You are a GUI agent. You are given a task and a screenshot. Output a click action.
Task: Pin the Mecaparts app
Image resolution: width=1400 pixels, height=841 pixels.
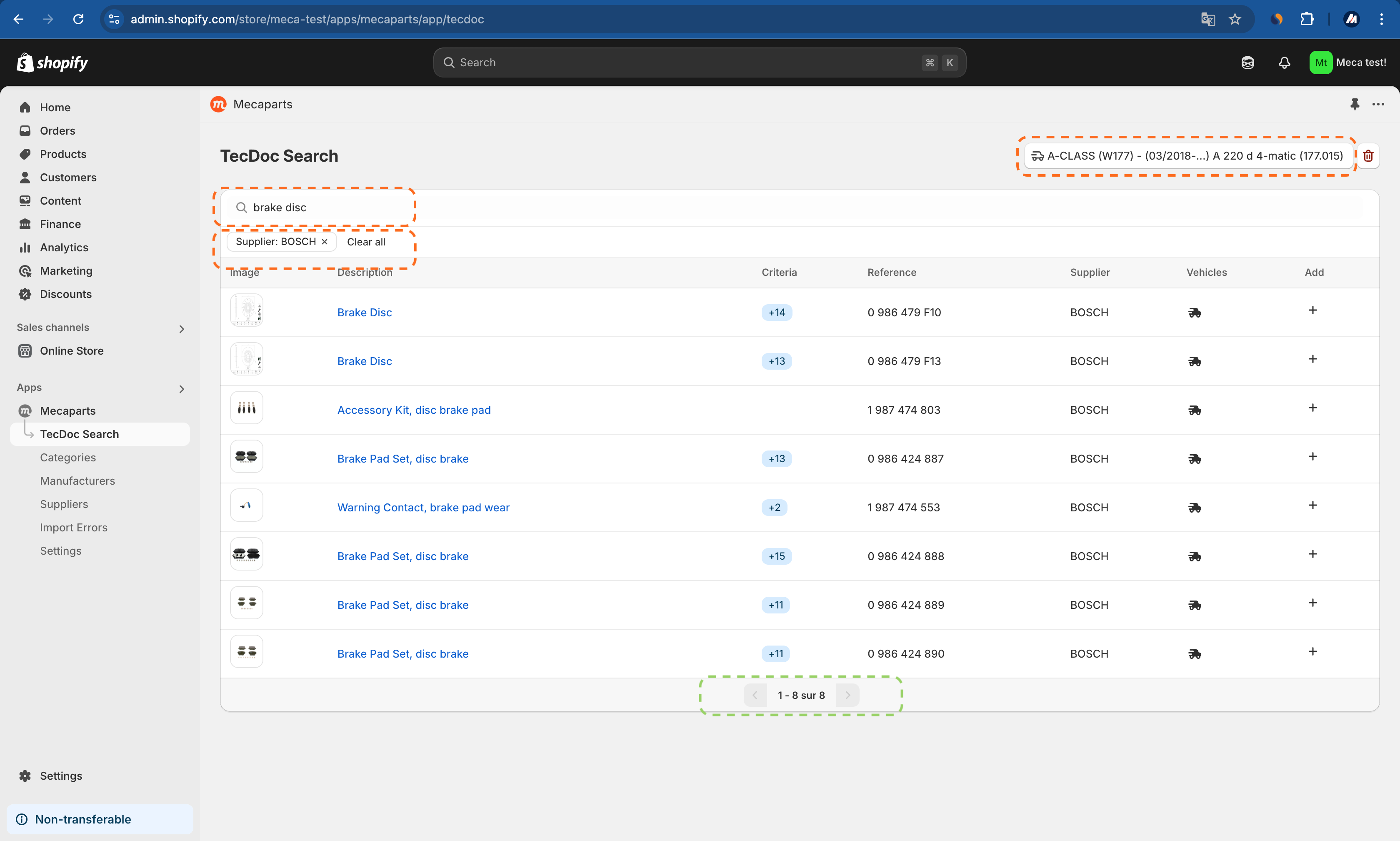(1355, 104)
